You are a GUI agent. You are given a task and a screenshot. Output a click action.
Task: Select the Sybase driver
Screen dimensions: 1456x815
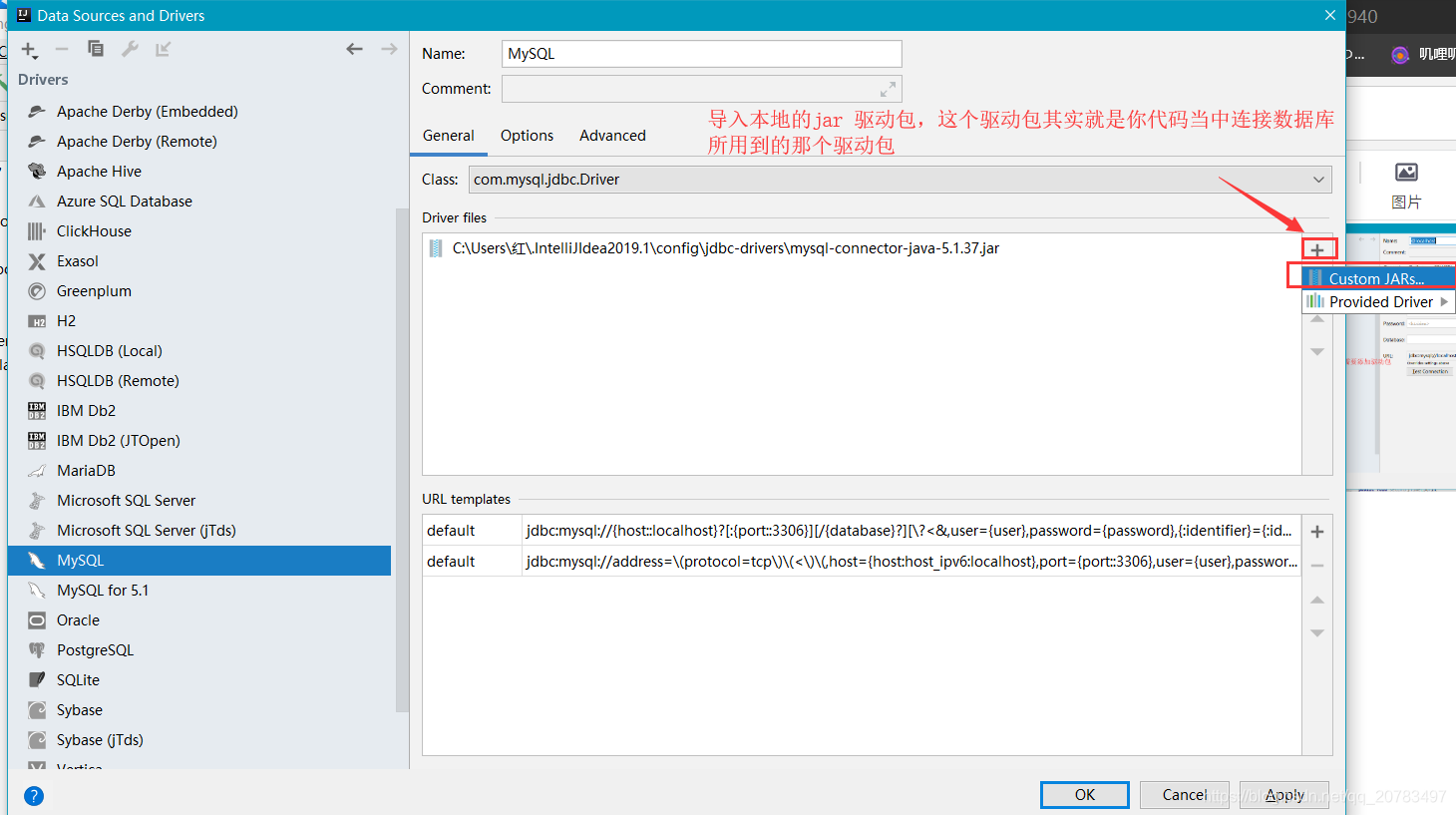(x=199, y=710)
